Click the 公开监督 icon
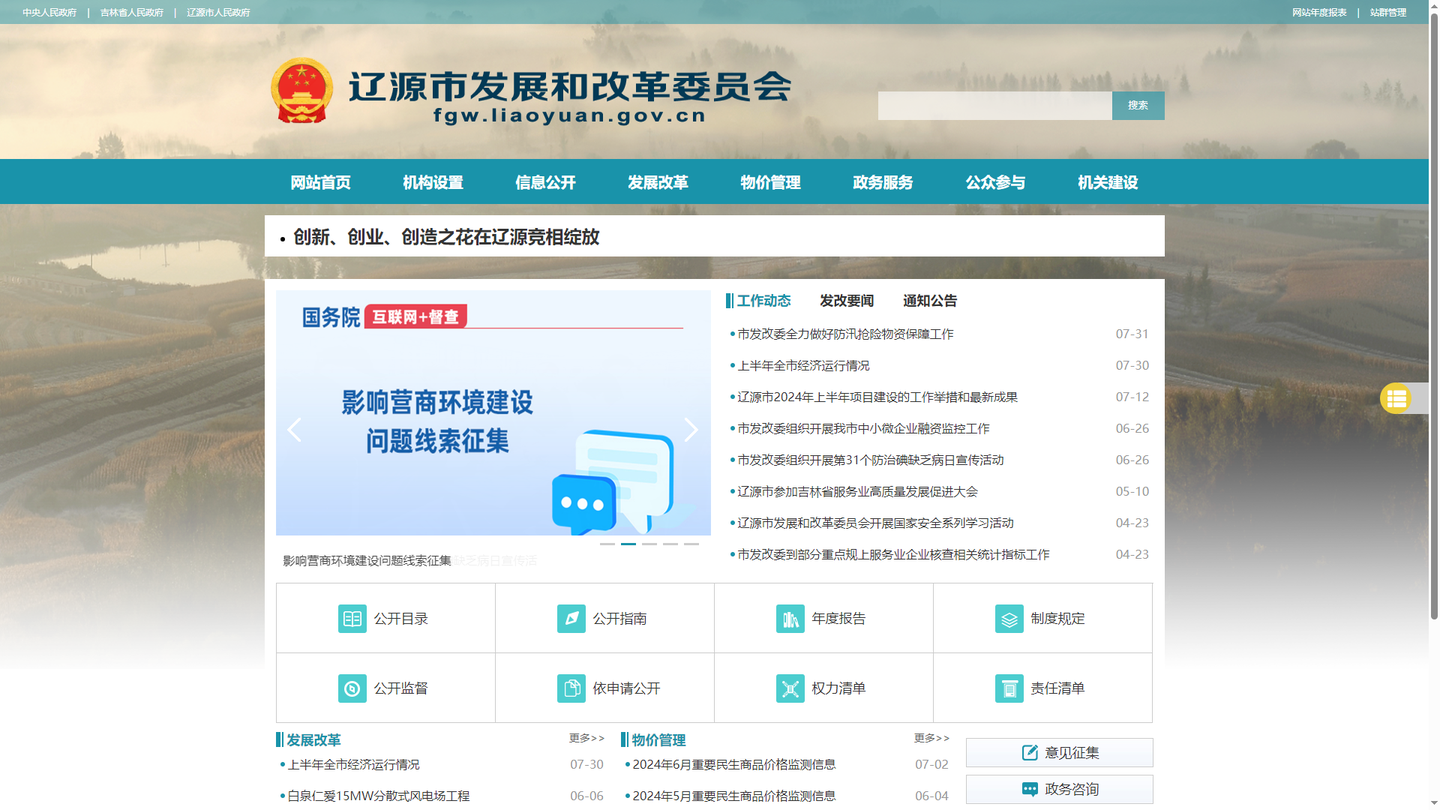The height and width of the screenshot is (810, 1440). tap(352, 688)
